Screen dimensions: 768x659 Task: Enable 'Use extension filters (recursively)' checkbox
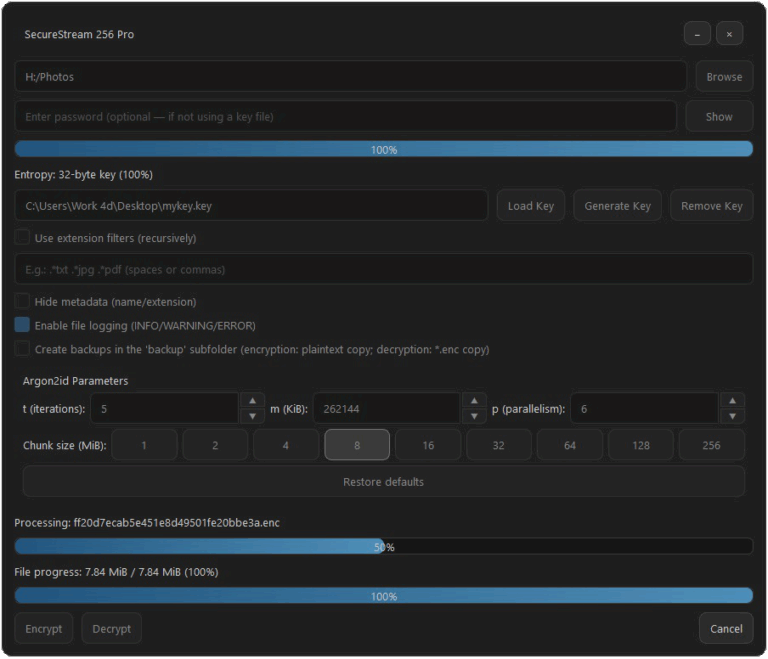[x=22, y=238]
